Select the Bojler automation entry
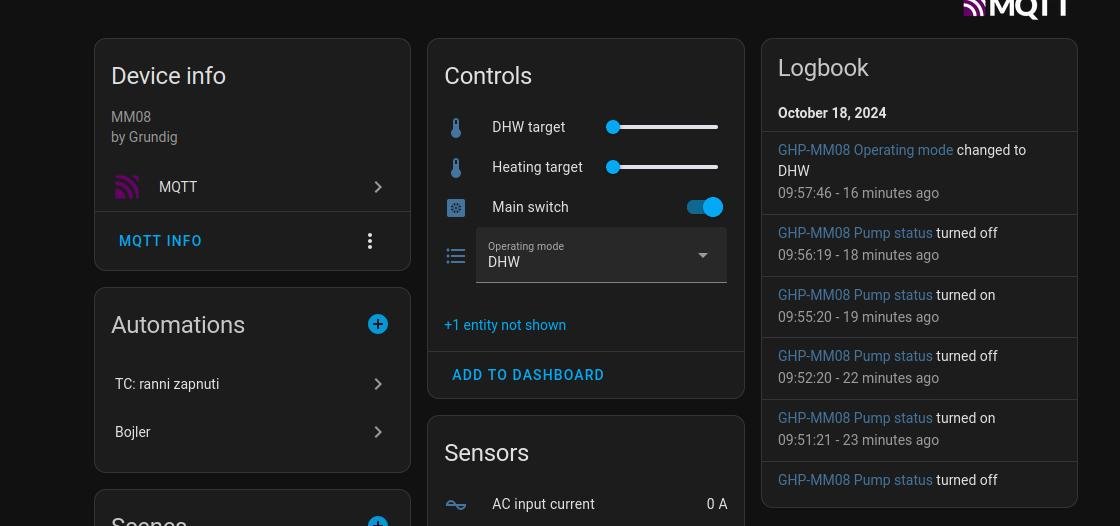This screenshot has height=526, width=1120. tap(252, 432)
